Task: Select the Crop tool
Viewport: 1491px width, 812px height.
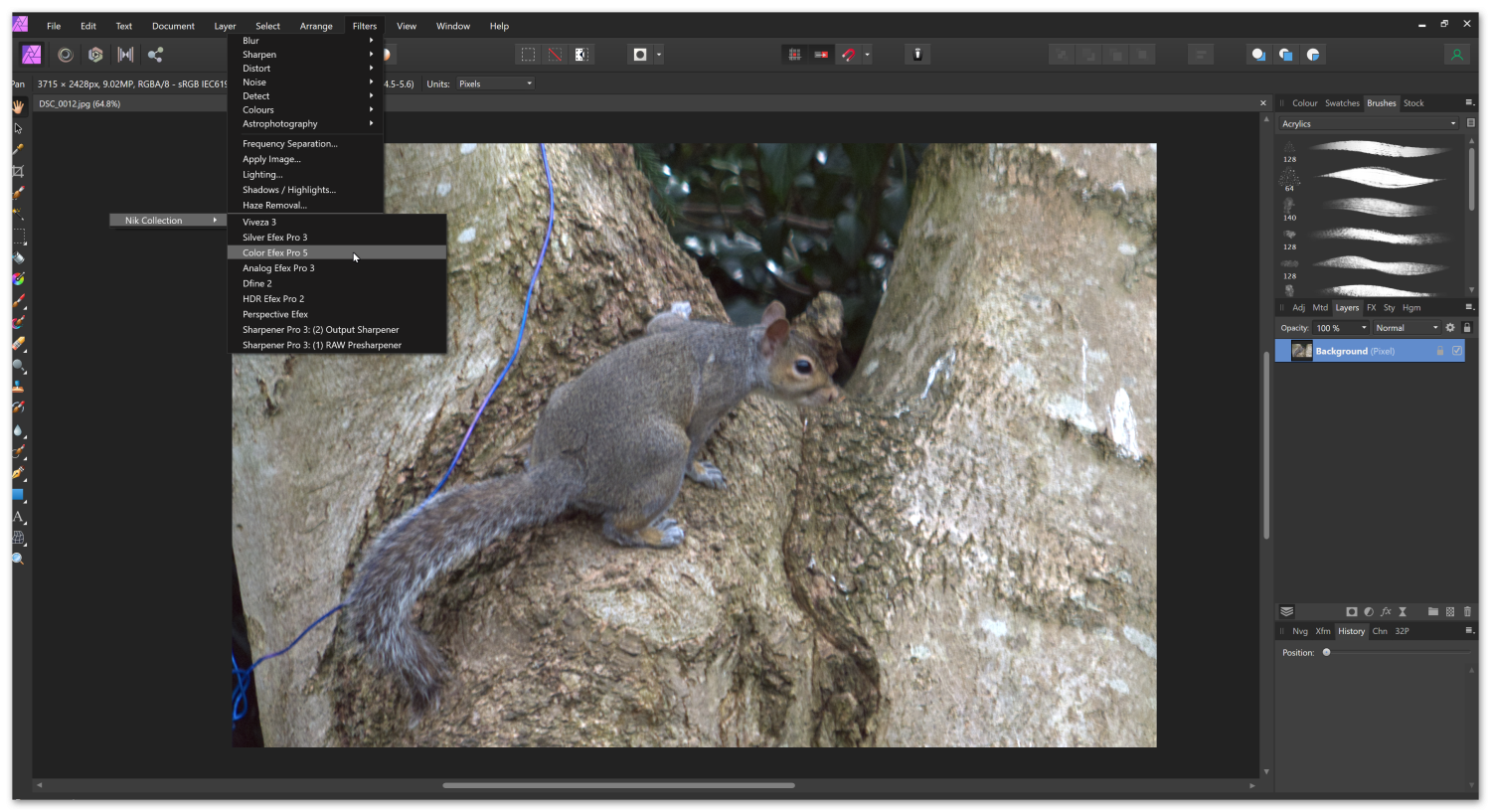Action: [x=18, y=171]
